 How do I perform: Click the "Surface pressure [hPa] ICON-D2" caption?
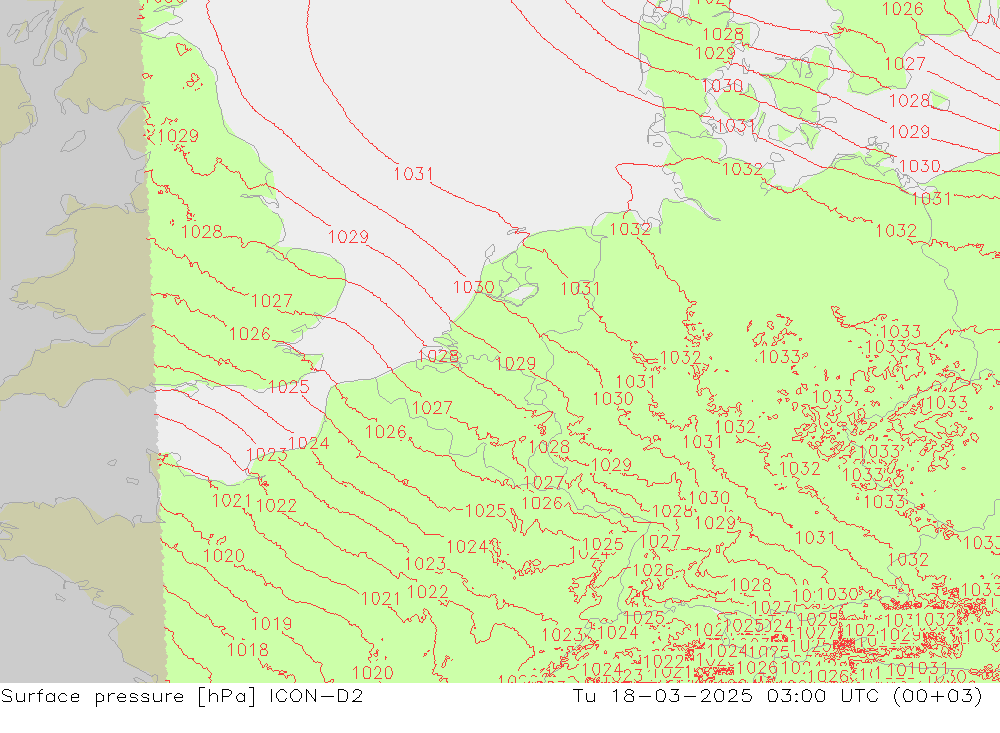point(182,696)
